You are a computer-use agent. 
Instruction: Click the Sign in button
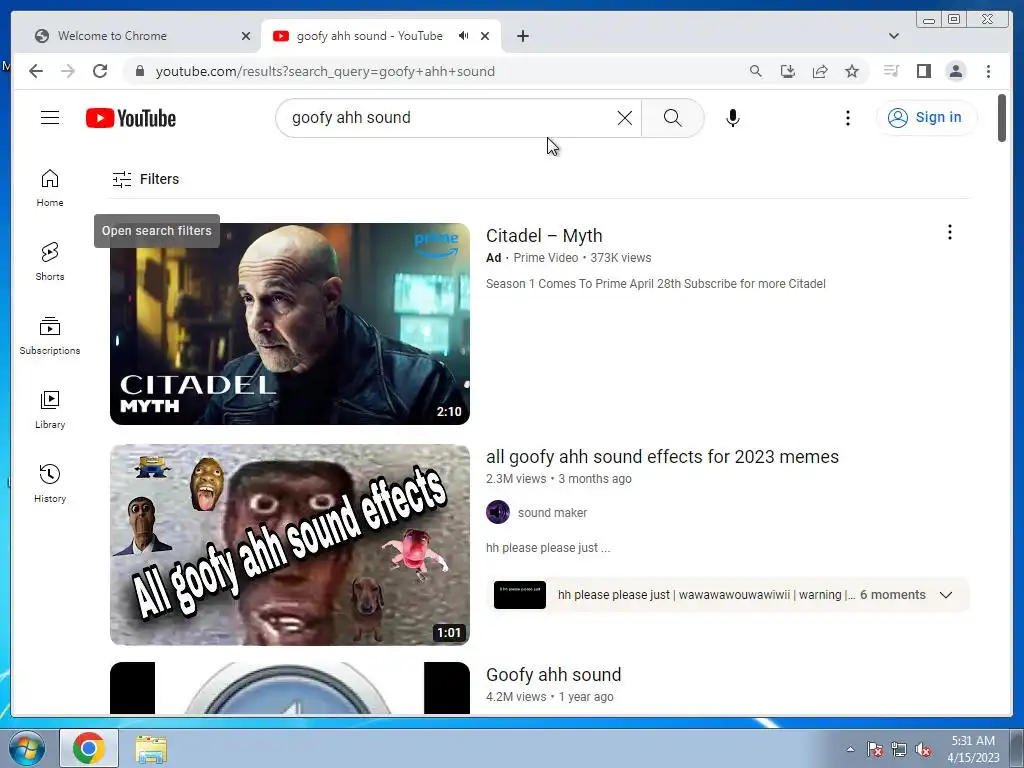[926, 118]
